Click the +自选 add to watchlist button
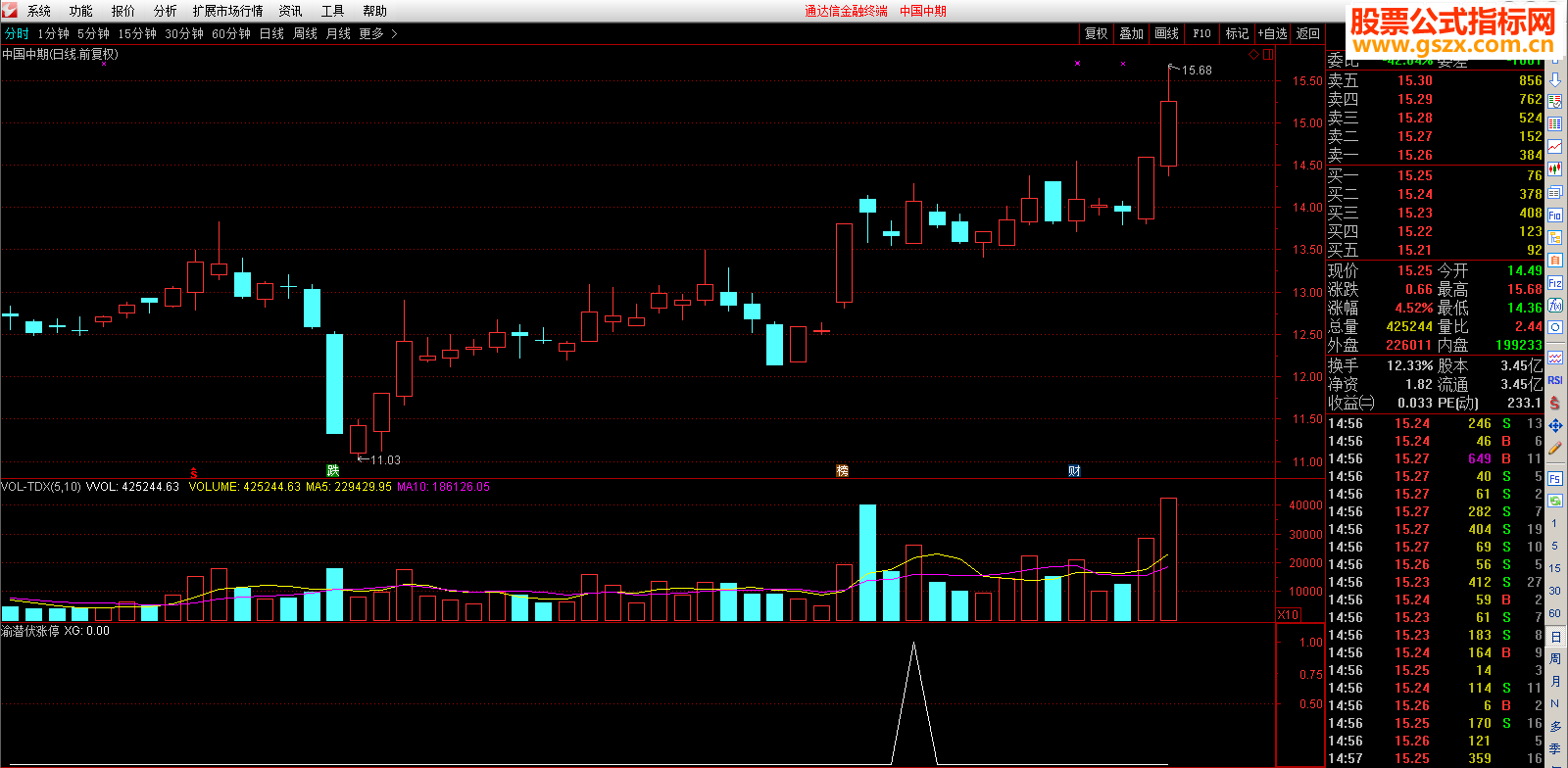Screen dimensions: 1568x768 tap(1273, 33)
